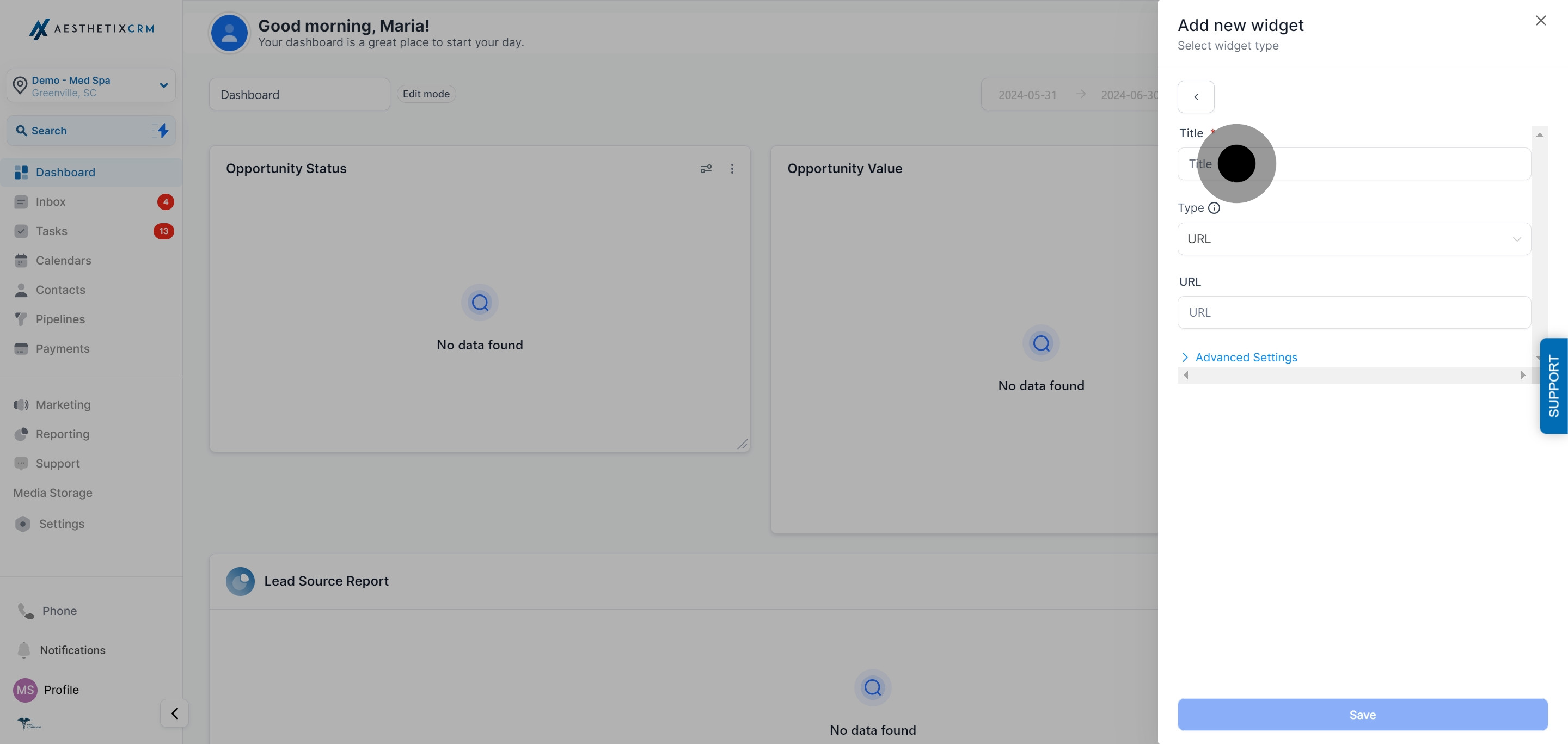
Task: Open Opportunity Status three-dot menu
Action: coord(732,169)
